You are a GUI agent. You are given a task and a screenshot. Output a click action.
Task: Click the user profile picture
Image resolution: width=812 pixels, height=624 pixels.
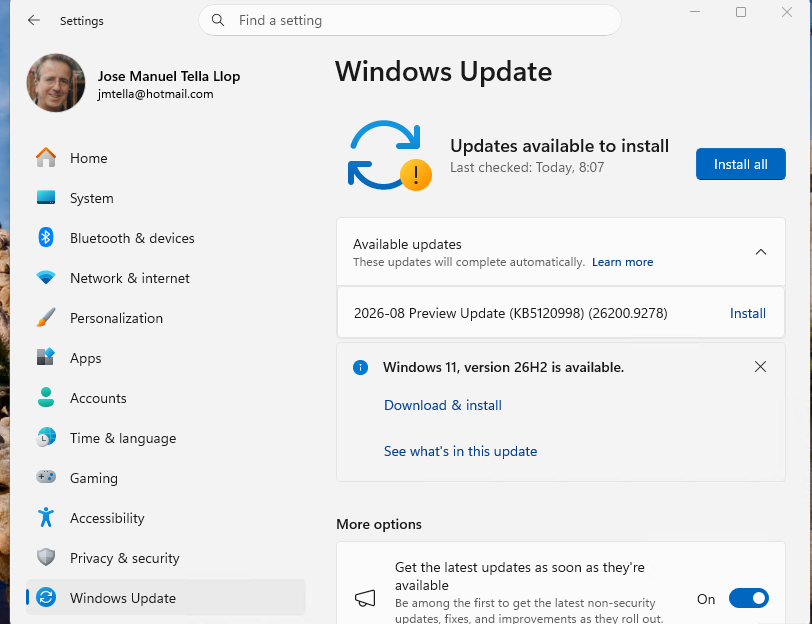click(x=56, y=83)
